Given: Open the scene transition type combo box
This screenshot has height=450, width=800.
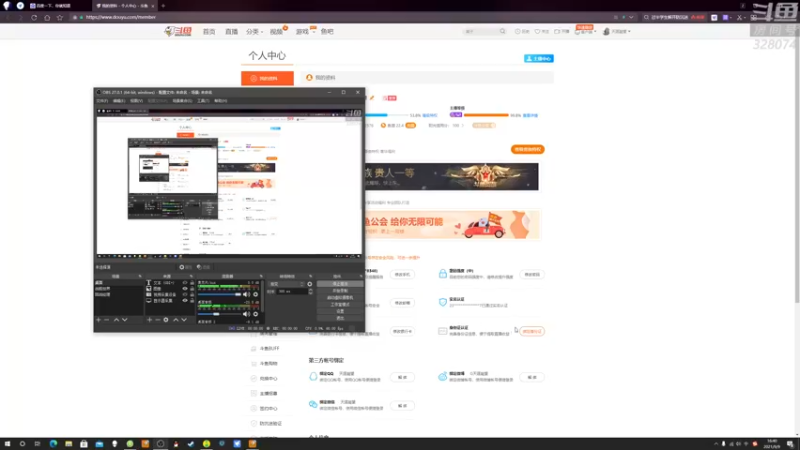Looking at the screenshot, I should click(x=286, y=284).
